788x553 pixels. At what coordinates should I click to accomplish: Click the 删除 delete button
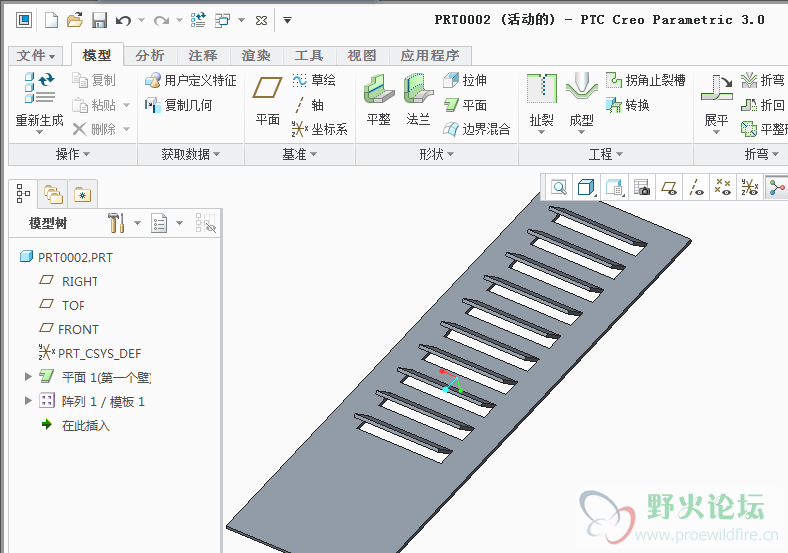[94, 129]
